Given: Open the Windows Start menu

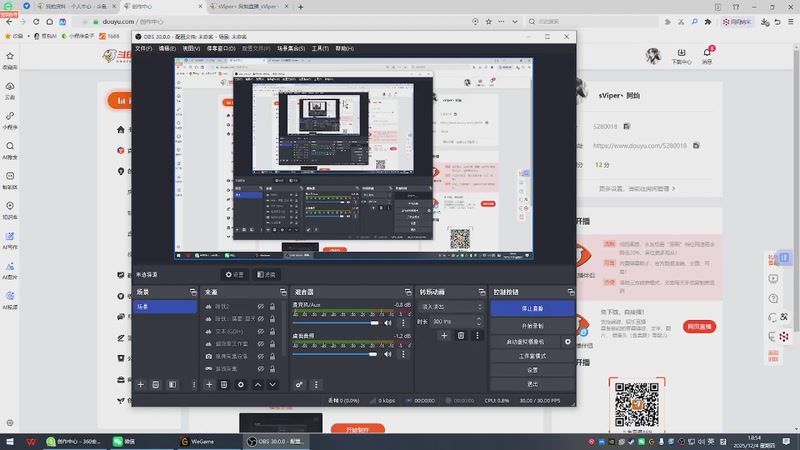Looking at the screenshot, I should [x=9, y=441].
